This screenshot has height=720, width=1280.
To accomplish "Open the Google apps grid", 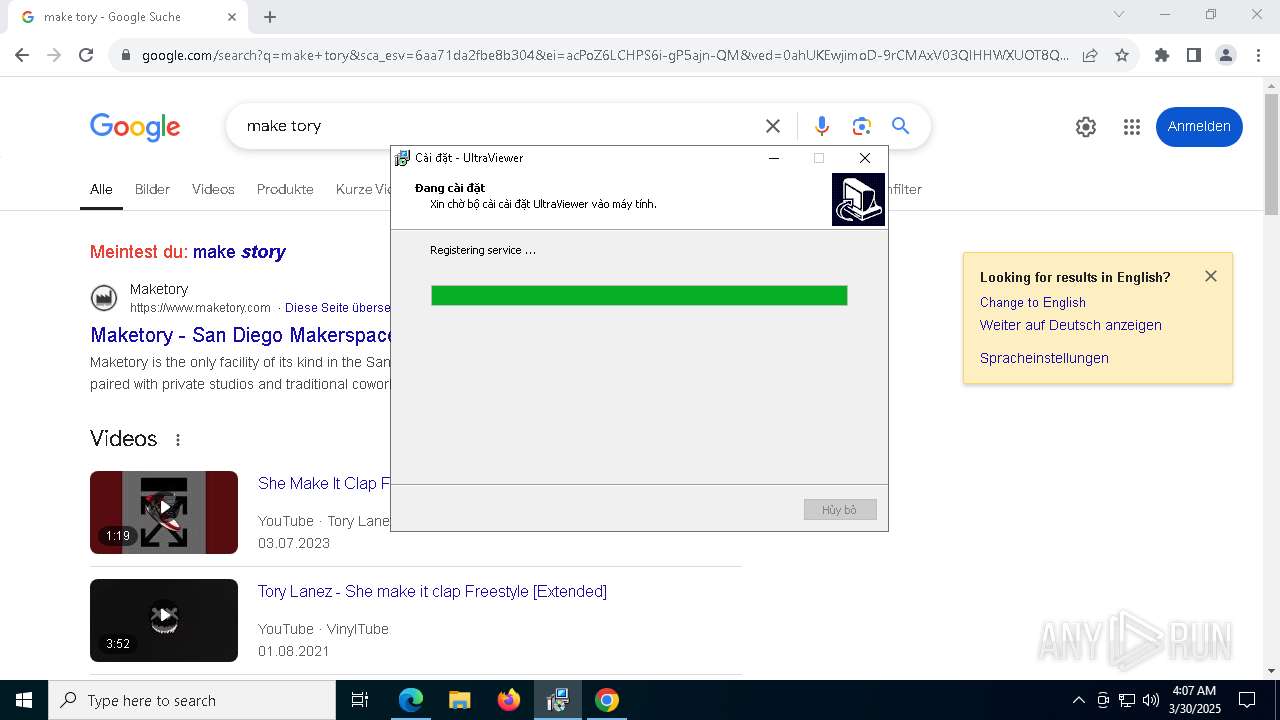I will [x=1132, y=127].
